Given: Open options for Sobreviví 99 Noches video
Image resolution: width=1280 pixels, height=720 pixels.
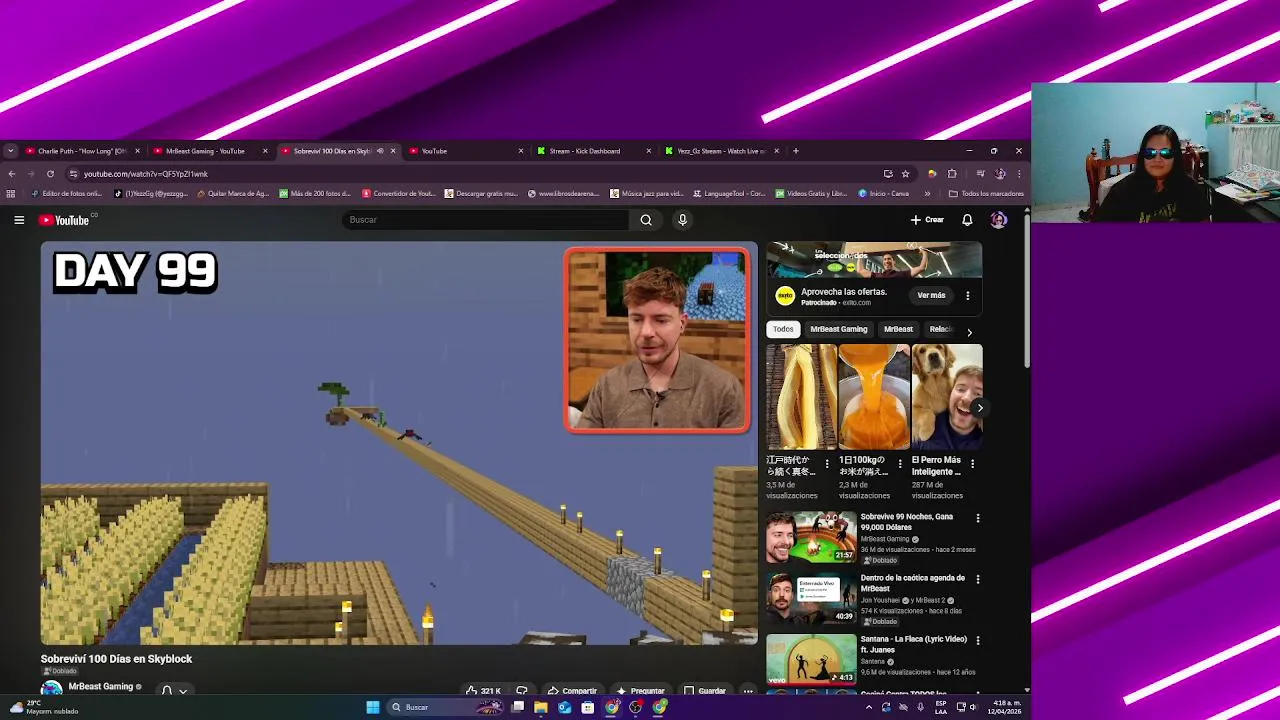Looking at the screenshot, I should pyautogui.click(x=977, y=518).
